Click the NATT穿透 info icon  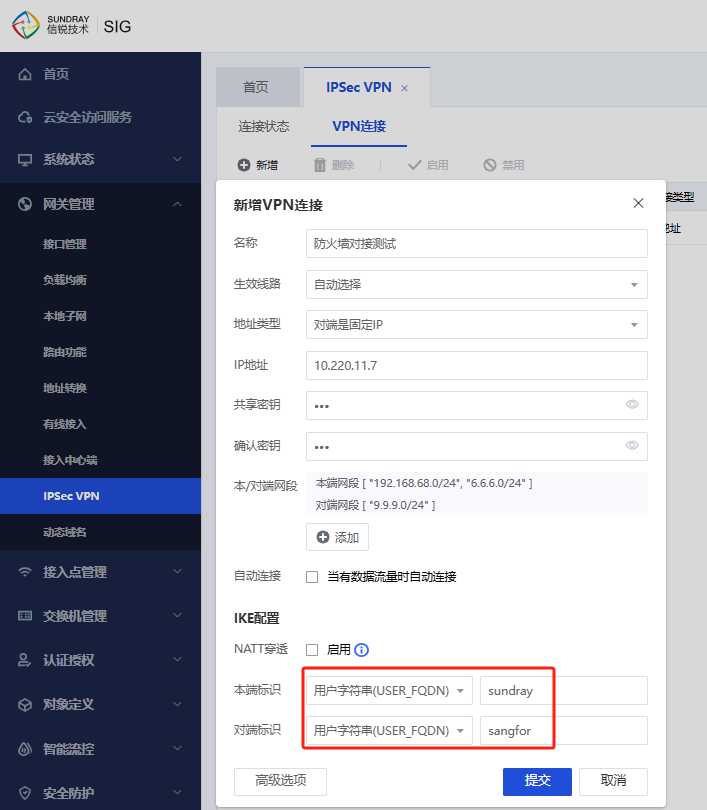362,650
